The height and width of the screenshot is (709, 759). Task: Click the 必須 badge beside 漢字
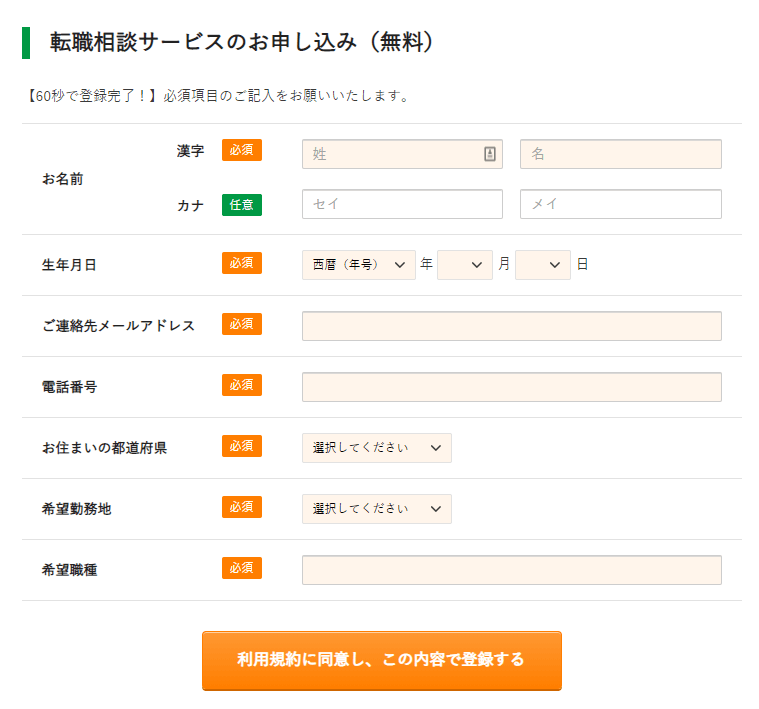pyautogui.click(x=242, y=150)
